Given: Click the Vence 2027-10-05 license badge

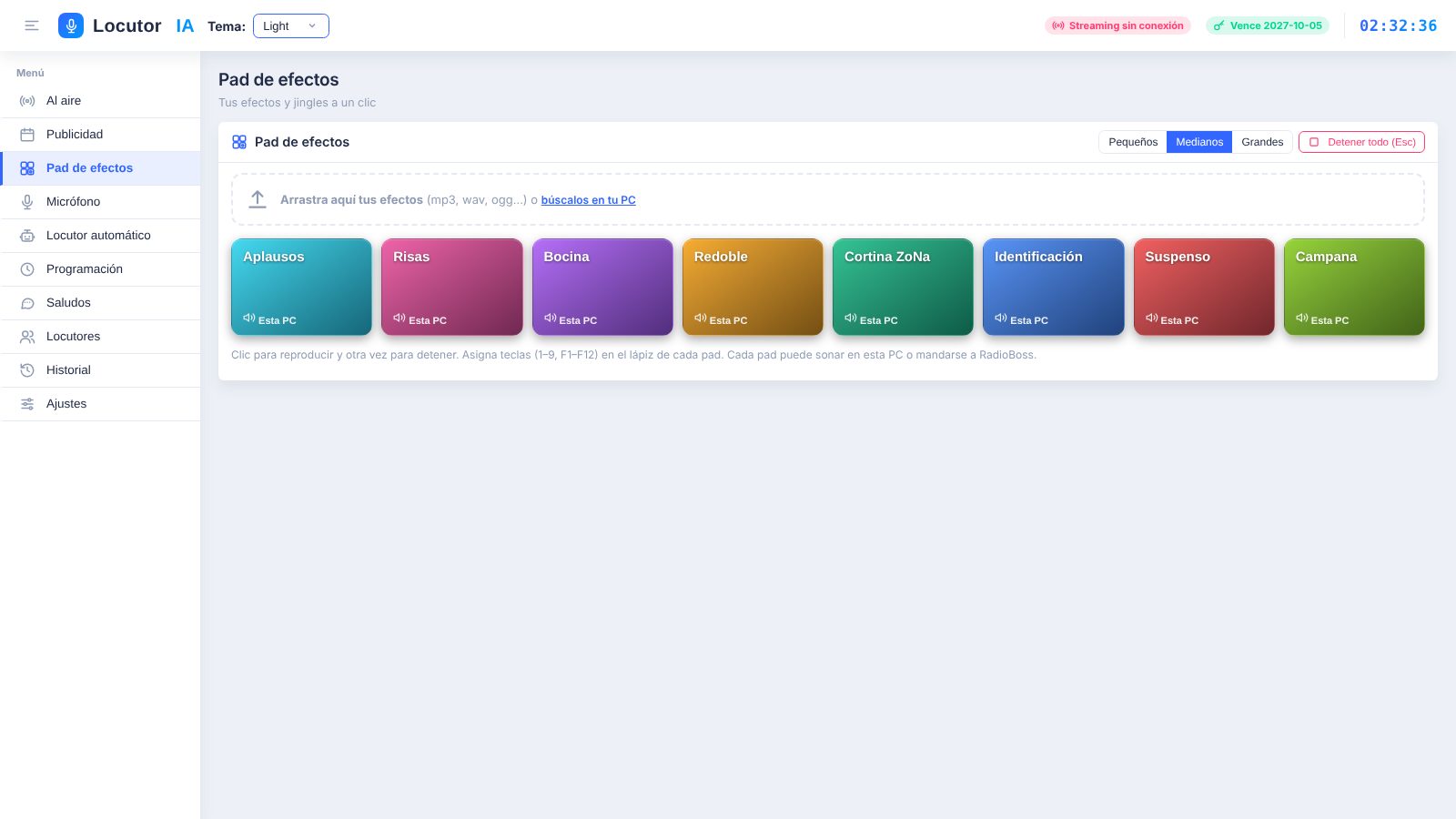Looking at the screenshot, I should point(1268,25).
